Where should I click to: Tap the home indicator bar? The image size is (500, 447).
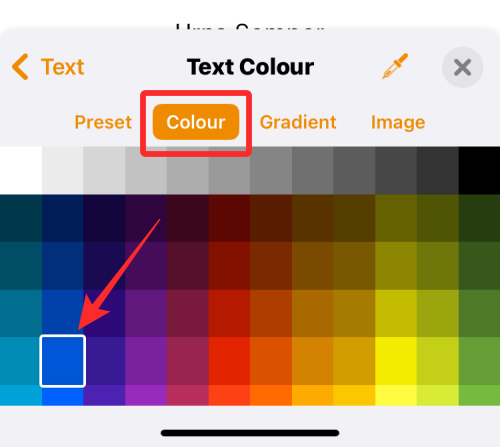[250, 433]
